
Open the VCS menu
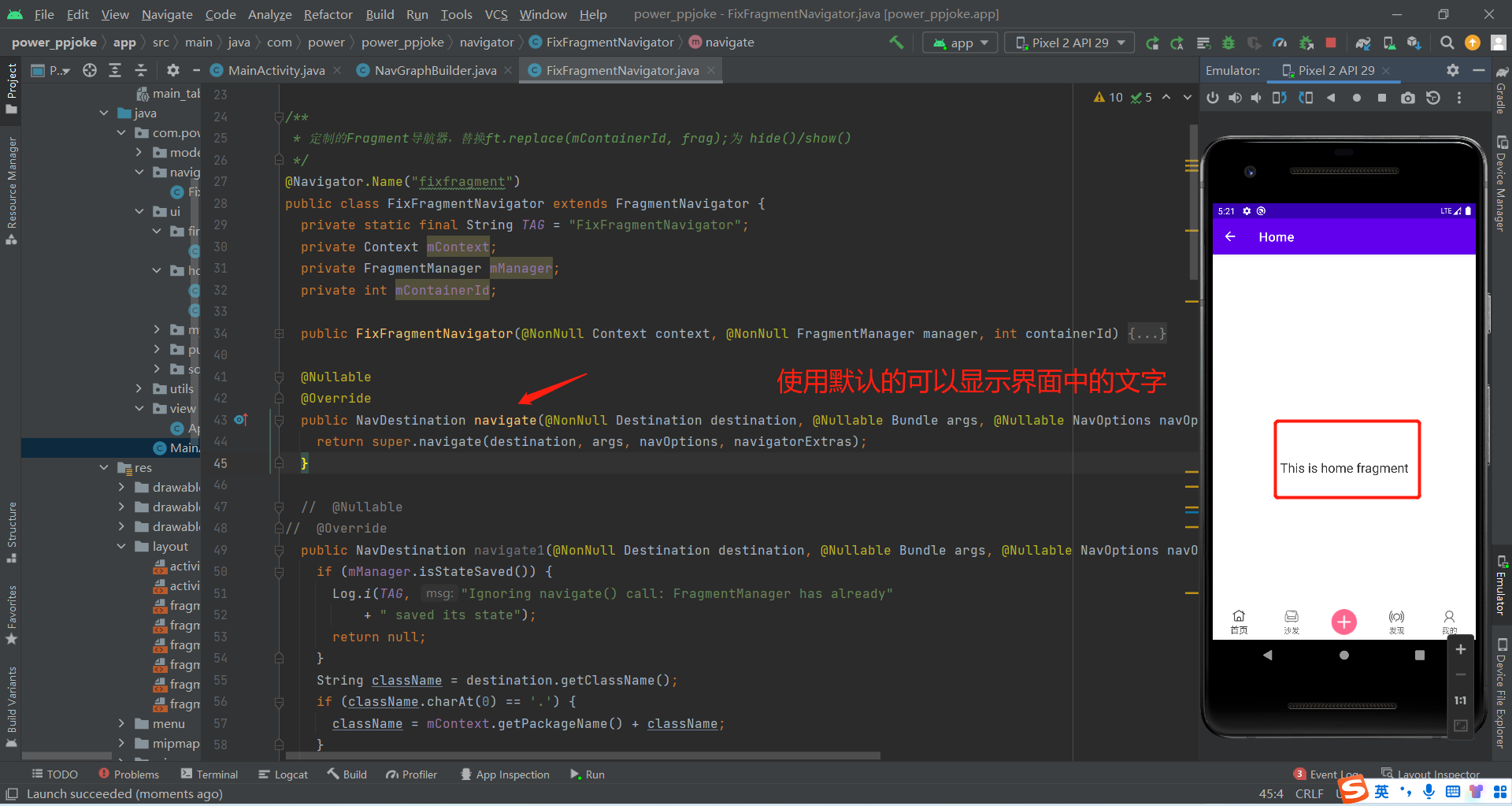tap(496, 14)
